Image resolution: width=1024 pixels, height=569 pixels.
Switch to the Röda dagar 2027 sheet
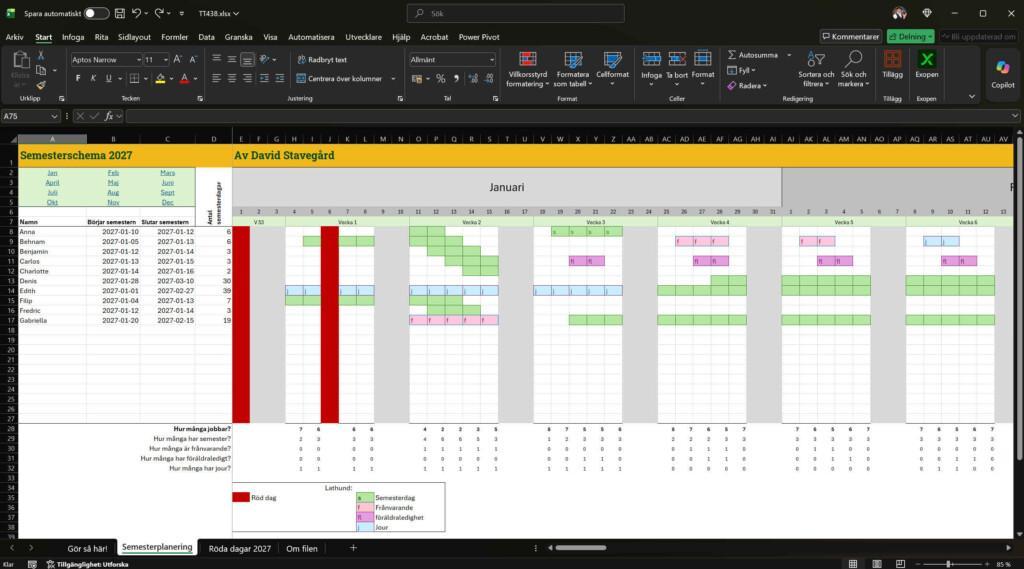tap(240, 549)
